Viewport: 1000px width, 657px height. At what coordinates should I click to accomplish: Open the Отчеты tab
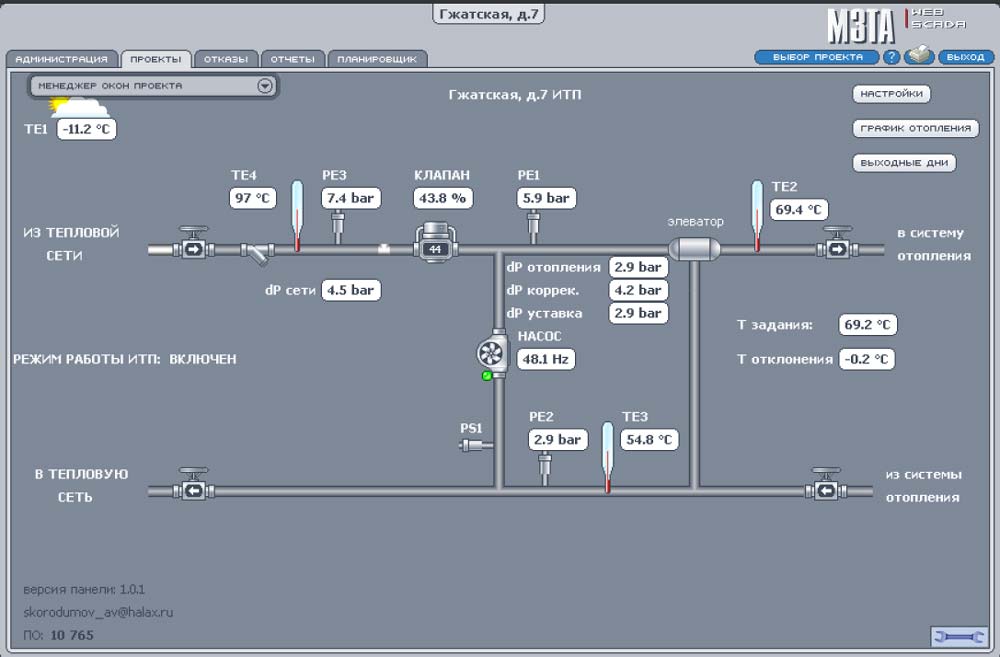[293, 59]
